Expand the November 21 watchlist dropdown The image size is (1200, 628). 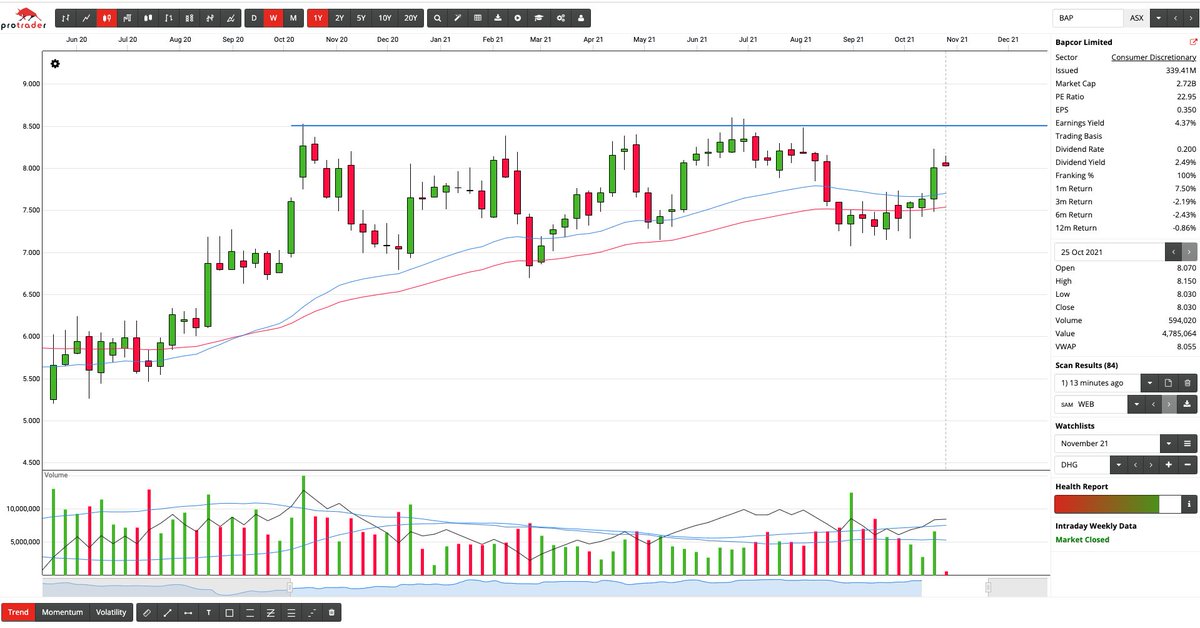click(x=1168, y=443)
